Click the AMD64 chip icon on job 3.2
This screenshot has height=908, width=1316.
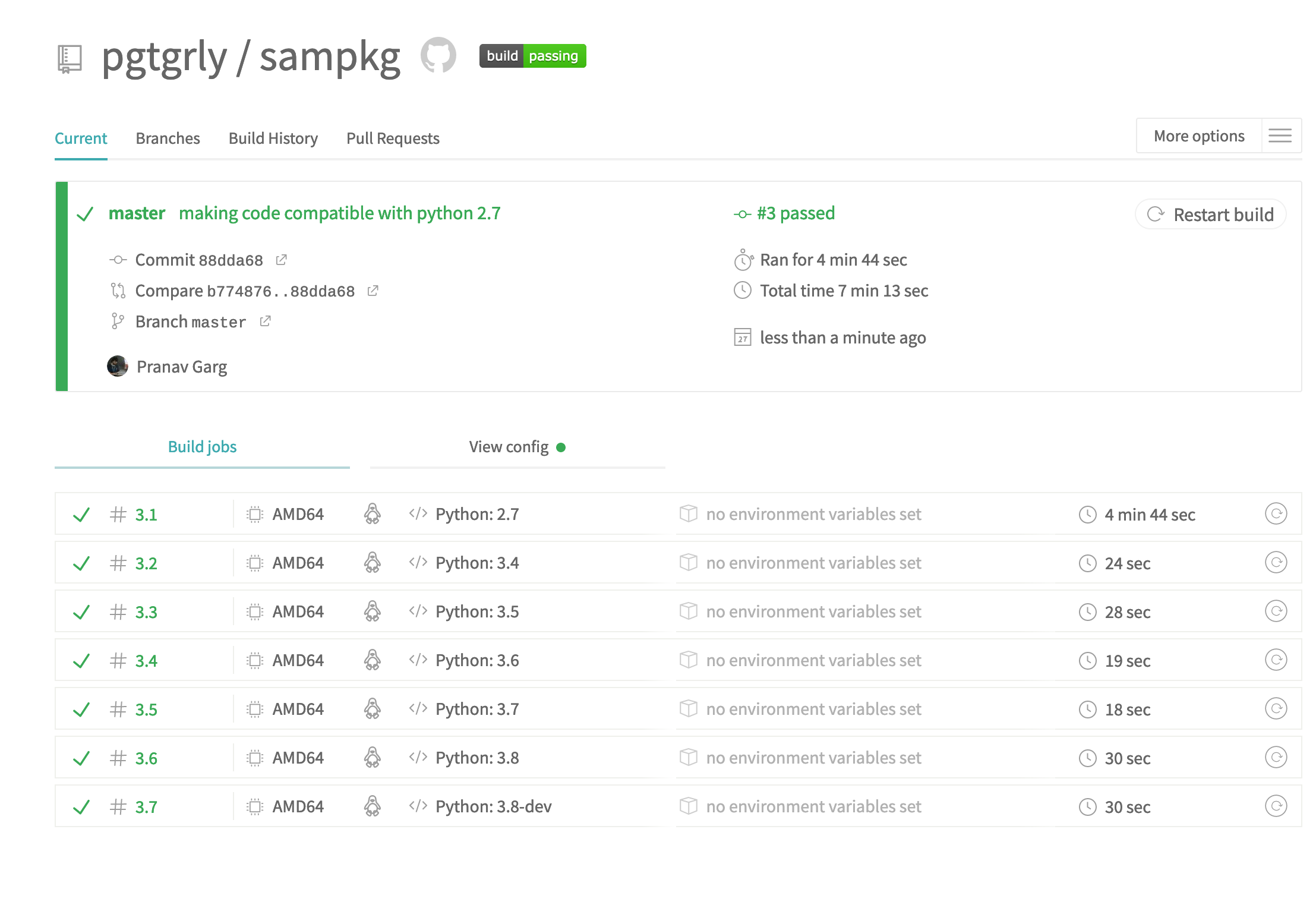[x=254, y=562]
